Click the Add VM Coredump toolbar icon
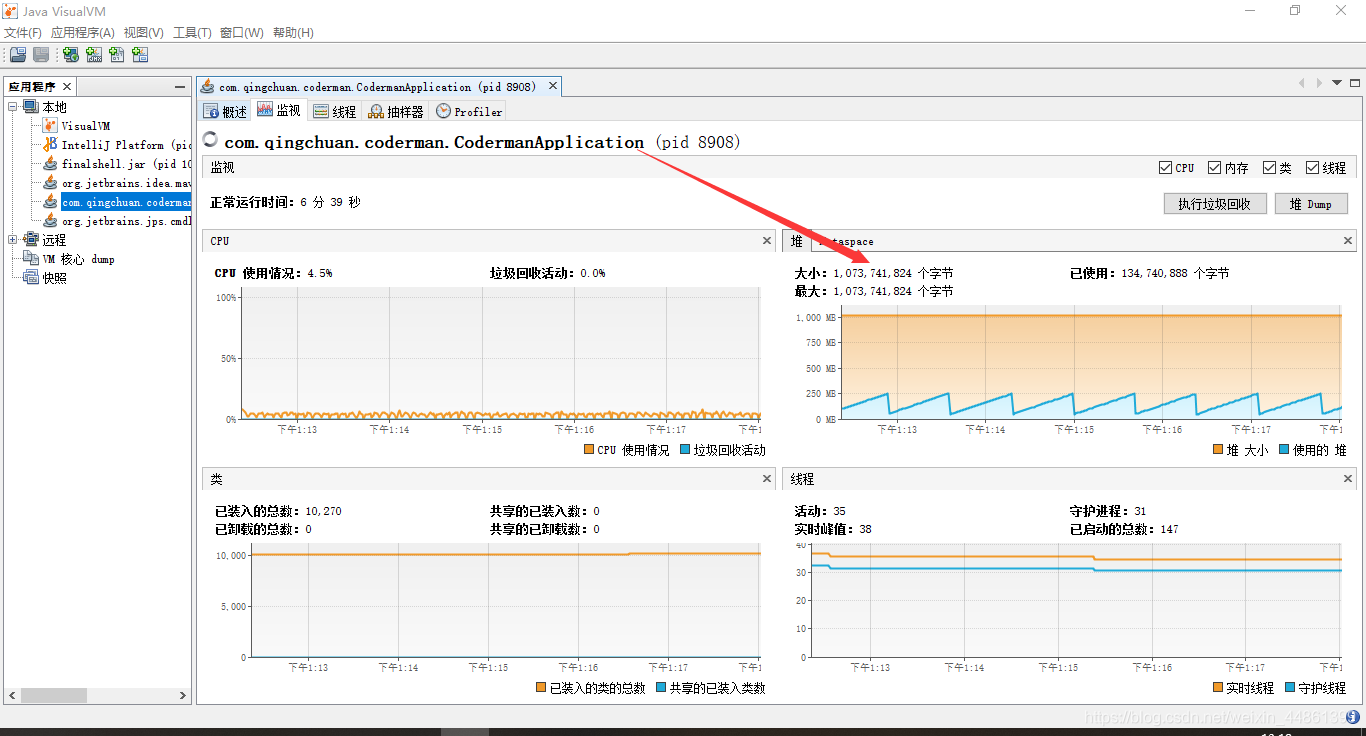This screenshot has width=1366, height=736. [x=117, y=55]
